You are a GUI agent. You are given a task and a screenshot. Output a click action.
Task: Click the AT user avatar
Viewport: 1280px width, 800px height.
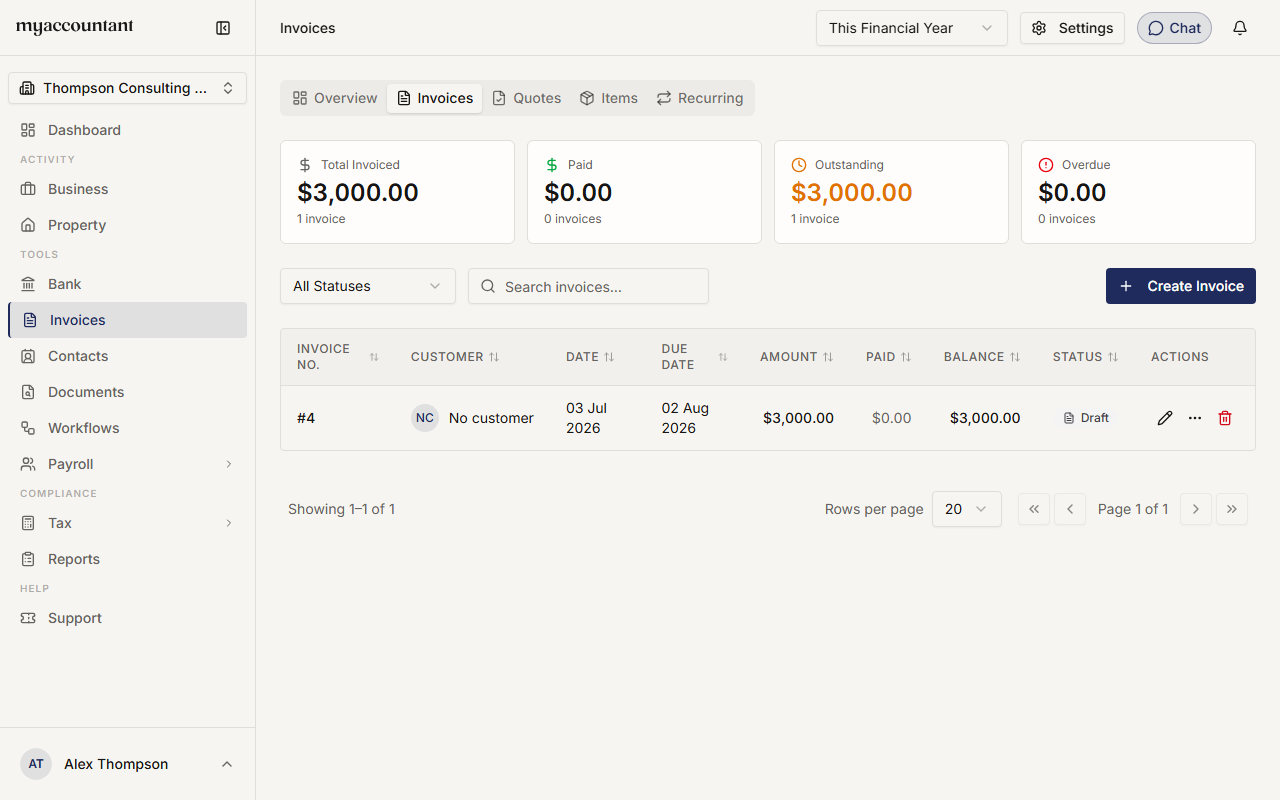(x=36, y=764)
